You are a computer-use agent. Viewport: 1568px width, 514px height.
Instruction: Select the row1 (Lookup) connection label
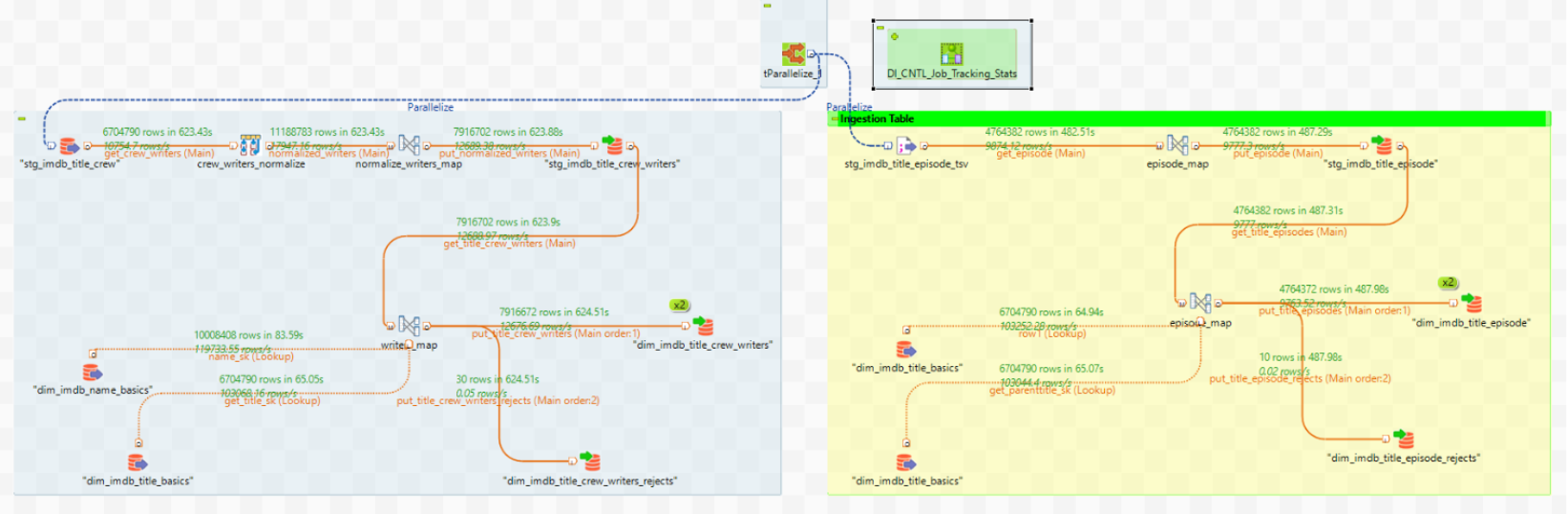(x=1051, y=333)
